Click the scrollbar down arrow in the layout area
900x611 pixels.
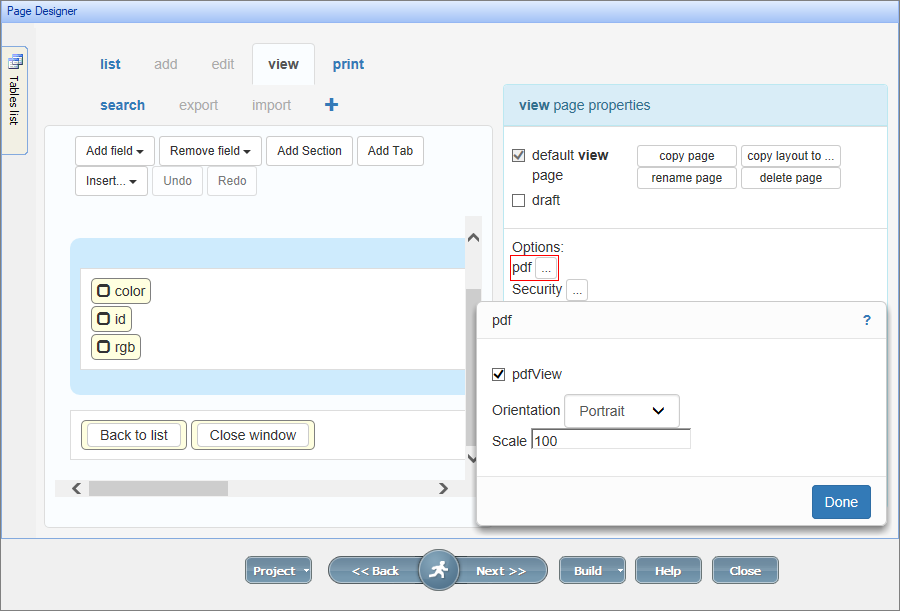click(473, 458)
